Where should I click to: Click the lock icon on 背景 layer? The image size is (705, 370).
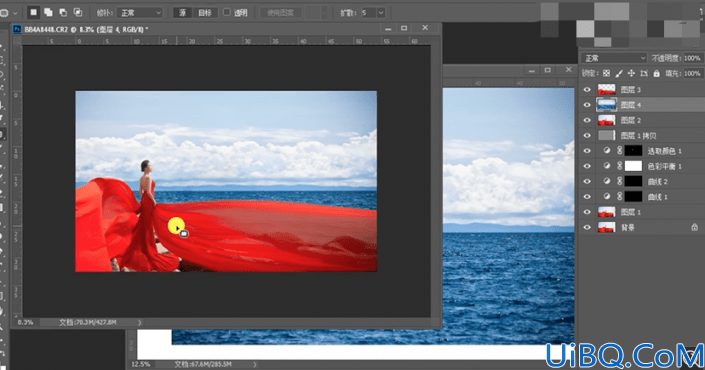point(695,227)
